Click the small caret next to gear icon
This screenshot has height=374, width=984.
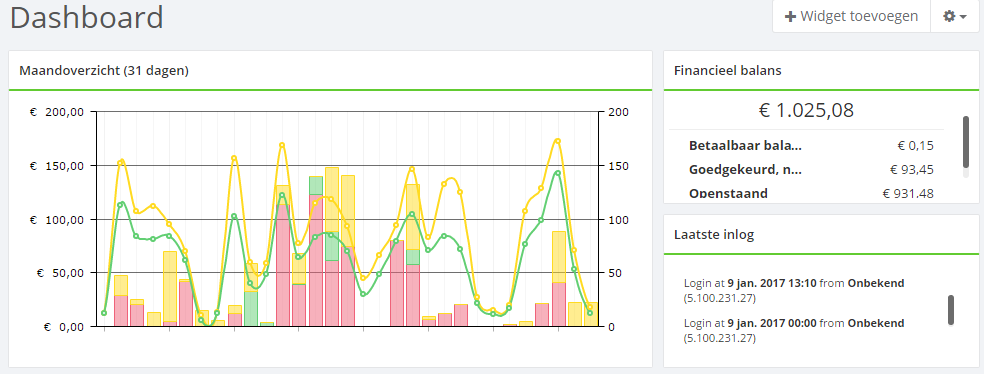(x=963, y=18)
